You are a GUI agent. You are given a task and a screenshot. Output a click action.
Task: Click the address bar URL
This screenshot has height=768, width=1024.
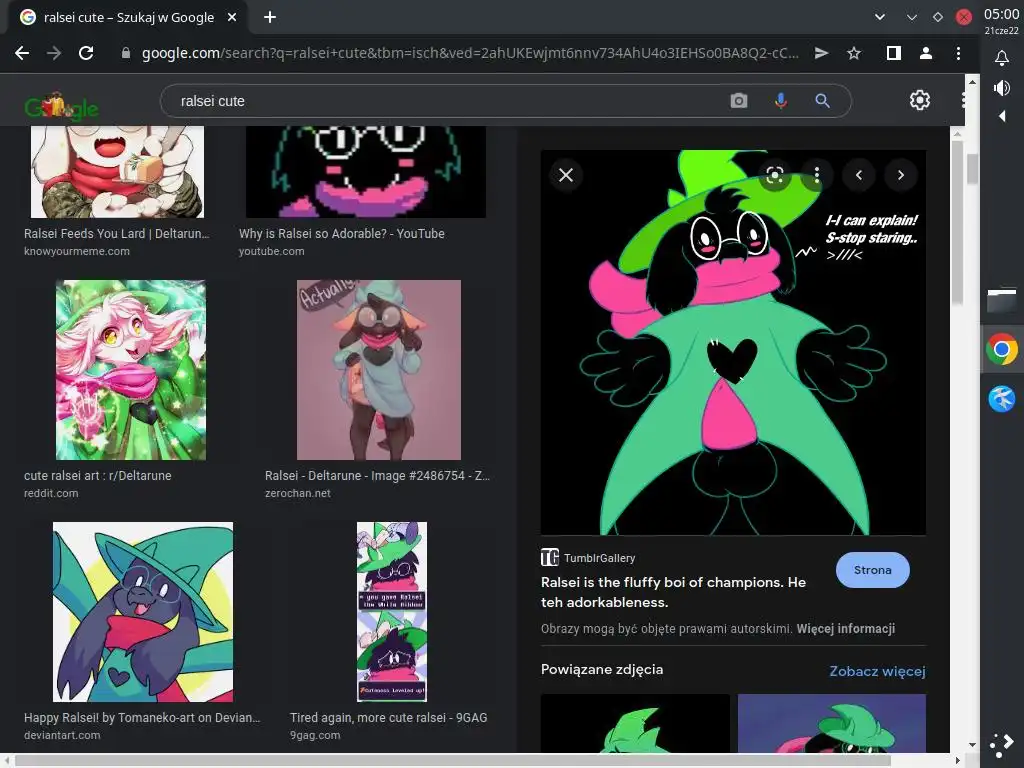tap(470, 54)
